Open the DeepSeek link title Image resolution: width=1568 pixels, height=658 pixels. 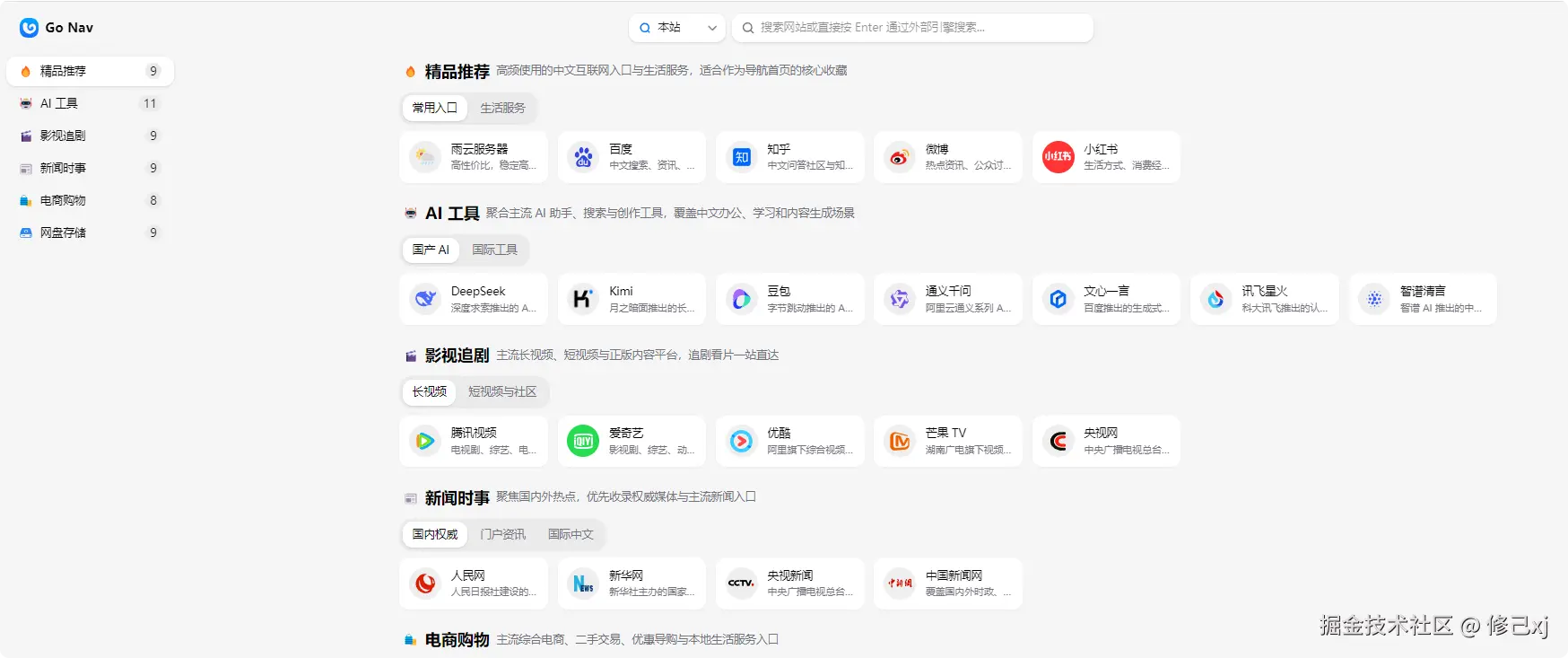click(478, 291)
